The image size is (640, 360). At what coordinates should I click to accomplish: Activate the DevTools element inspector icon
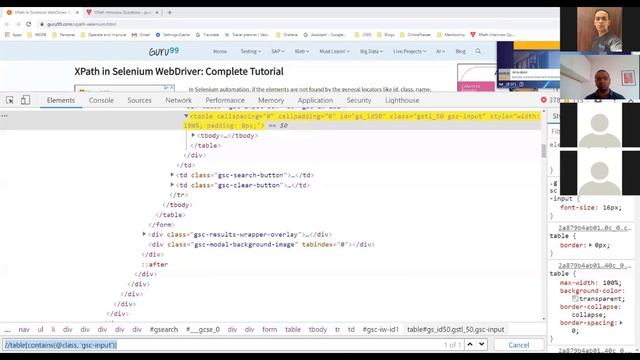[x=10, y=100]
